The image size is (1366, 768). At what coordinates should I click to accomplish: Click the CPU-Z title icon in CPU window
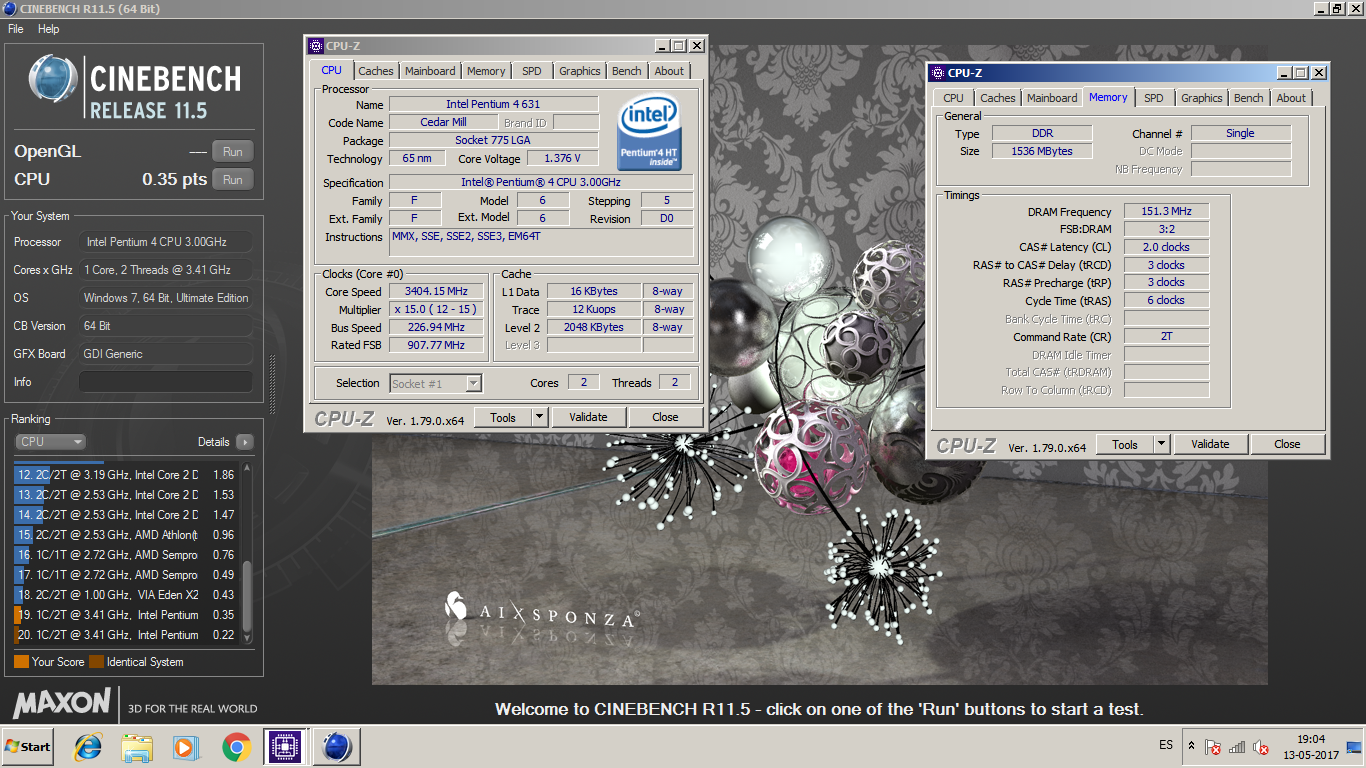(x=315, y=45)
